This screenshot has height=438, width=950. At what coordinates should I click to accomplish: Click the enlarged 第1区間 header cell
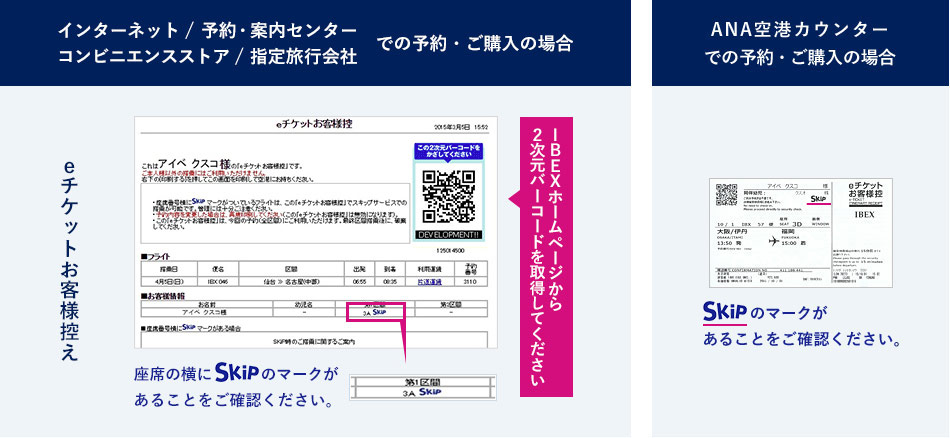click(422, 383)
